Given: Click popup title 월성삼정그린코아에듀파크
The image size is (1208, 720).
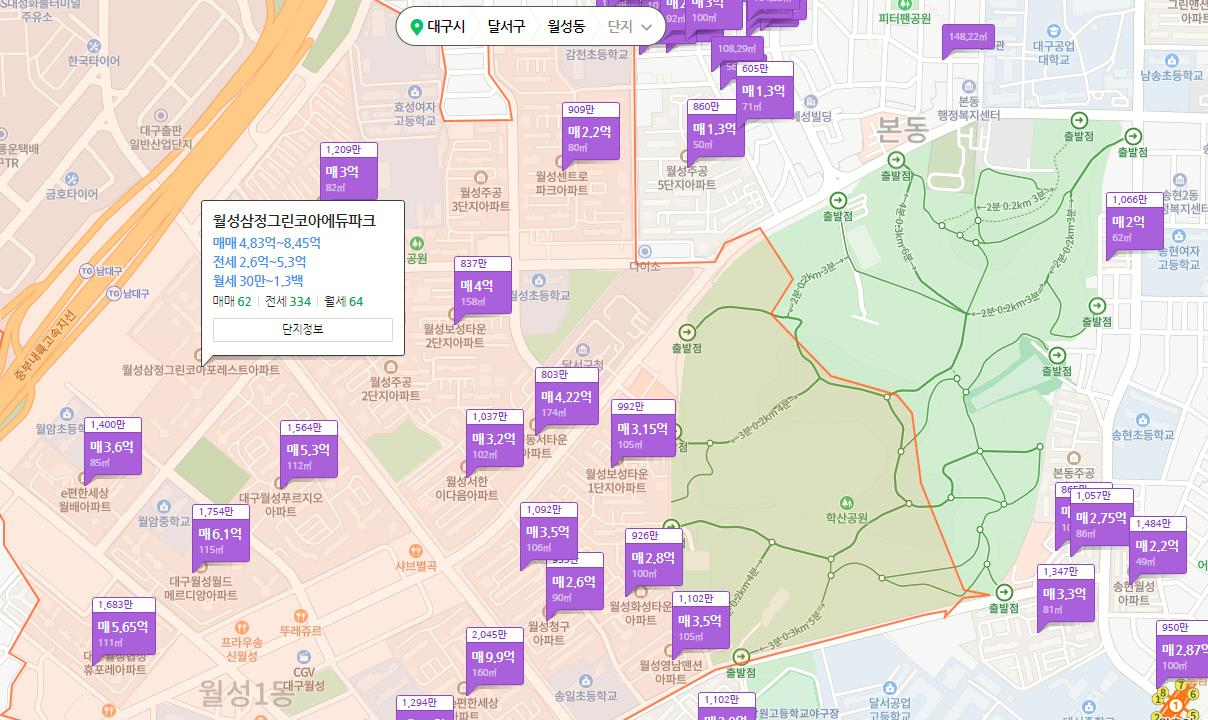Looking at the screenshot, I should click(294, 221).
